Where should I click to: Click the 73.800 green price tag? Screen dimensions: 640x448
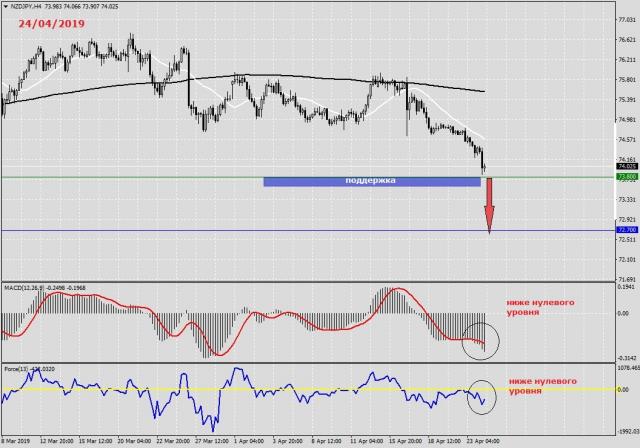[627, 177]
